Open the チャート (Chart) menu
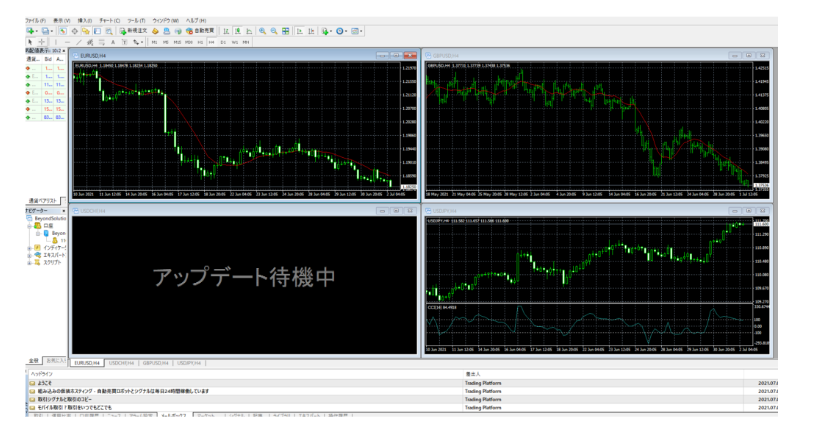This screenshot has width=834, height=432. pyautogui.click(x=109, y=20)
